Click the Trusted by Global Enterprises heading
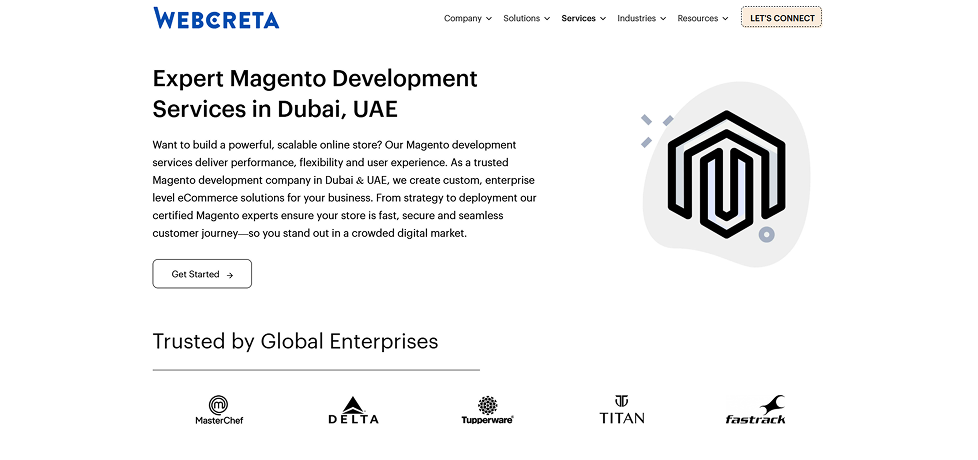Image resolution: width=978 pixels, height=460 pixels. click(295, 342)
